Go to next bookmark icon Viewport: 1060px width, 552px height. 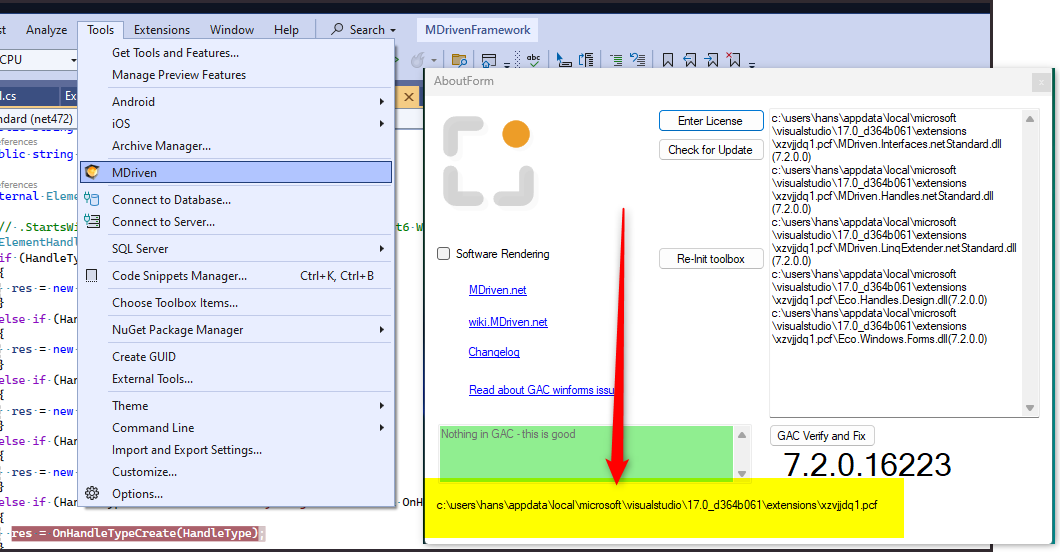click(712, 61)
